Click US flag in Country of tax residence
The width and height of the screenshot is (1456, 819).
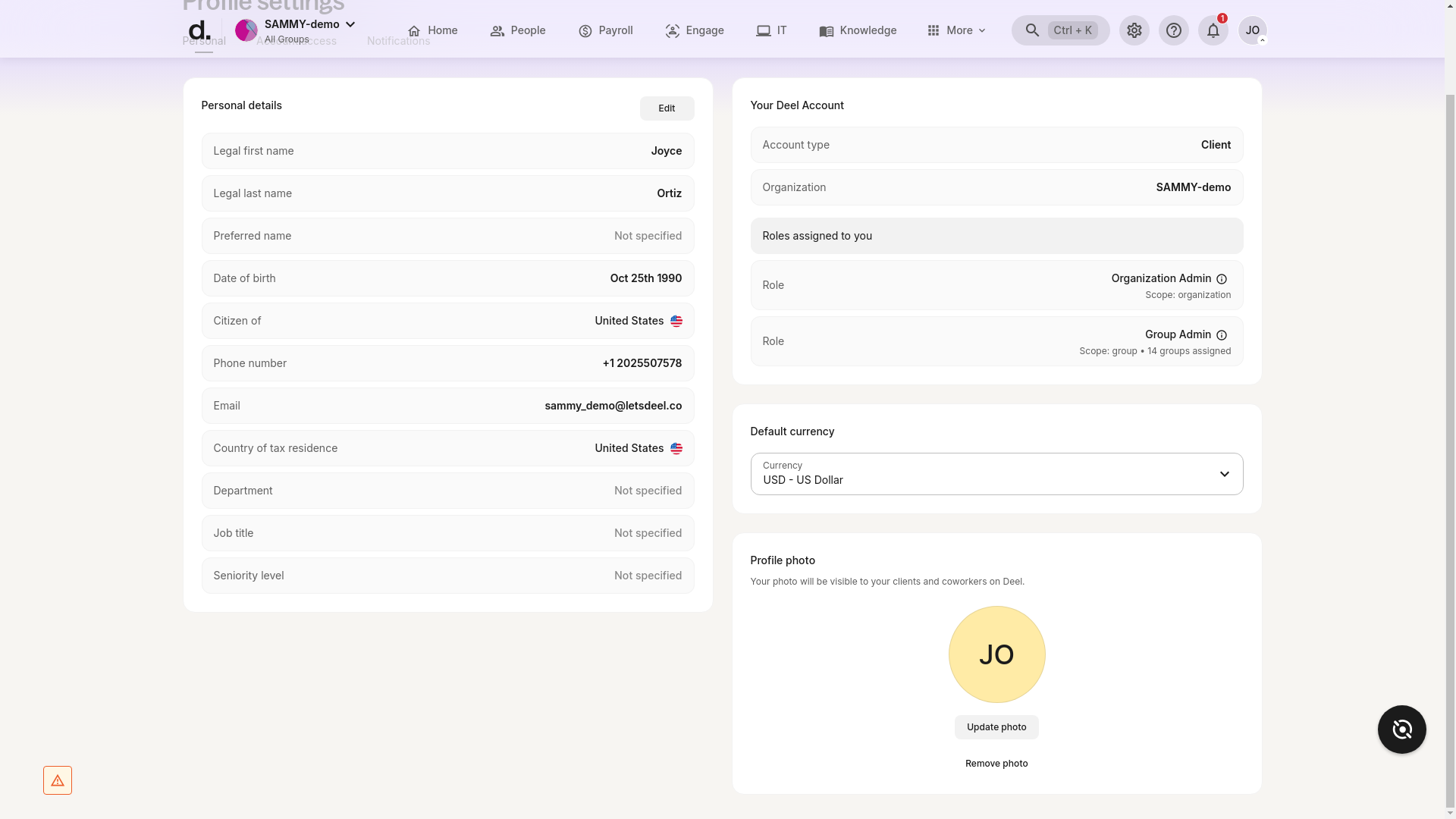pos(676,449)
